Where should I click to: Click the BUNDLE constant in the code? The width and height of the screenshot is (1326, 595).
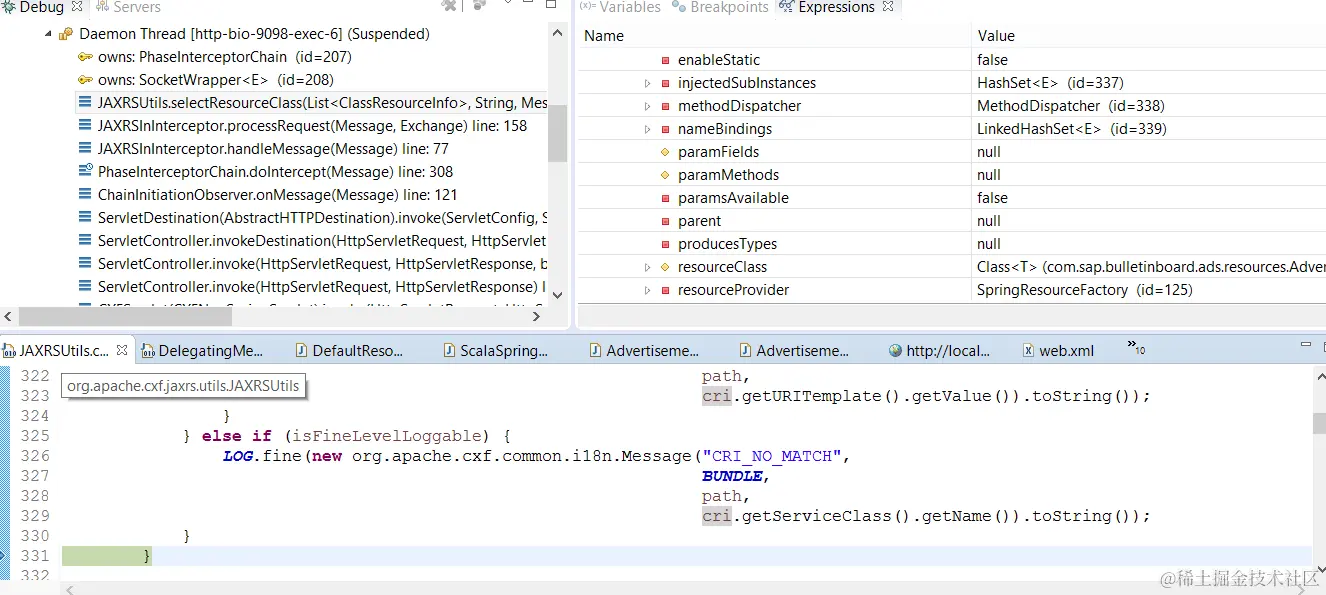point(731,476)
